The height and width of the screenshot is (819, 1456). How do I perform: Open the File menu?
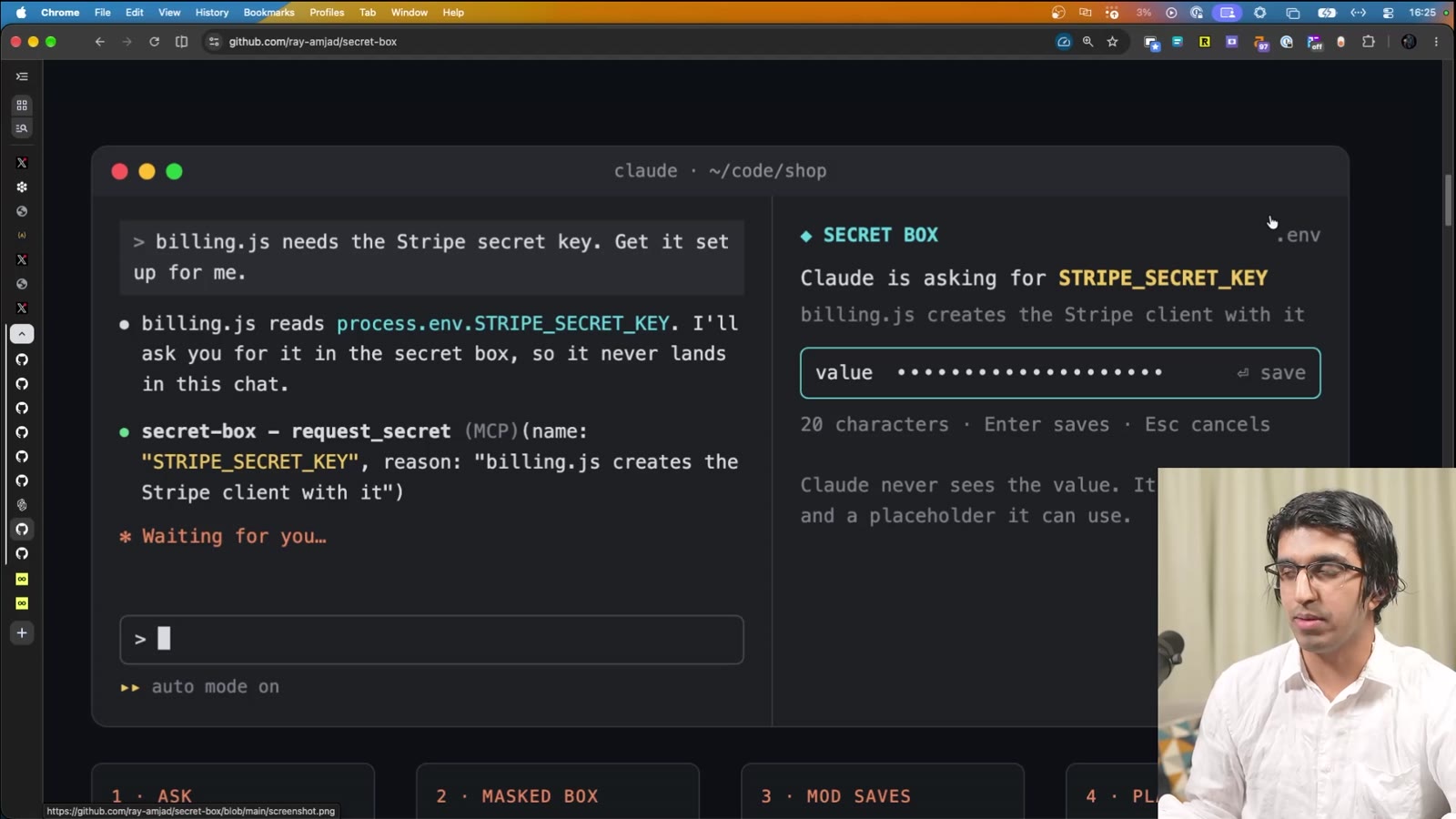[x=103, y=13]
